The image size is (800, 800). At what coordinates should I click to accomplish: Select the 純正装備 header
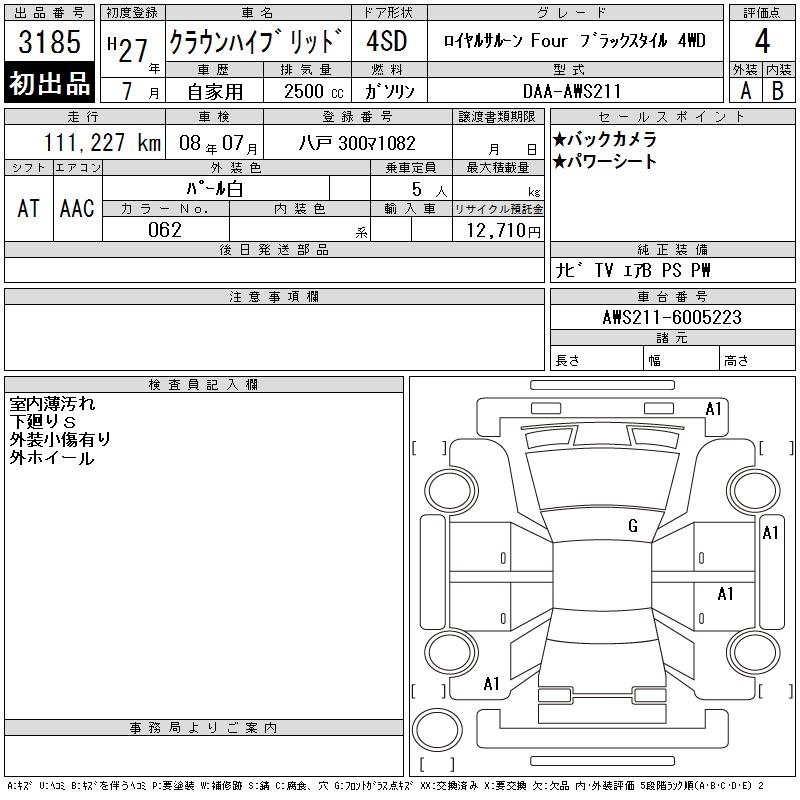pos(672,249)
